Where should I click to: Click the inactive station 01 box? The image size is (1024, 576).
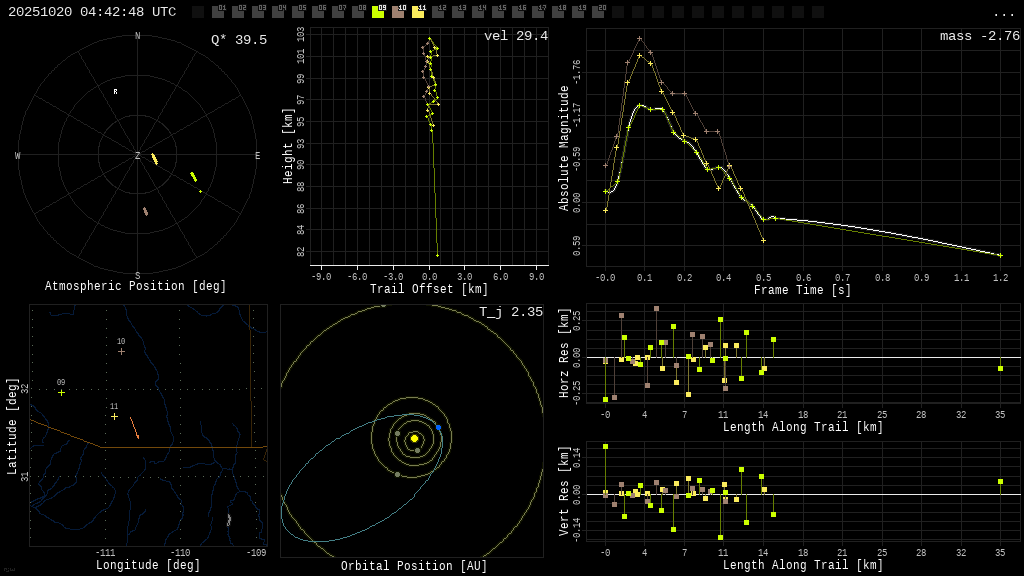pos(218,12)
